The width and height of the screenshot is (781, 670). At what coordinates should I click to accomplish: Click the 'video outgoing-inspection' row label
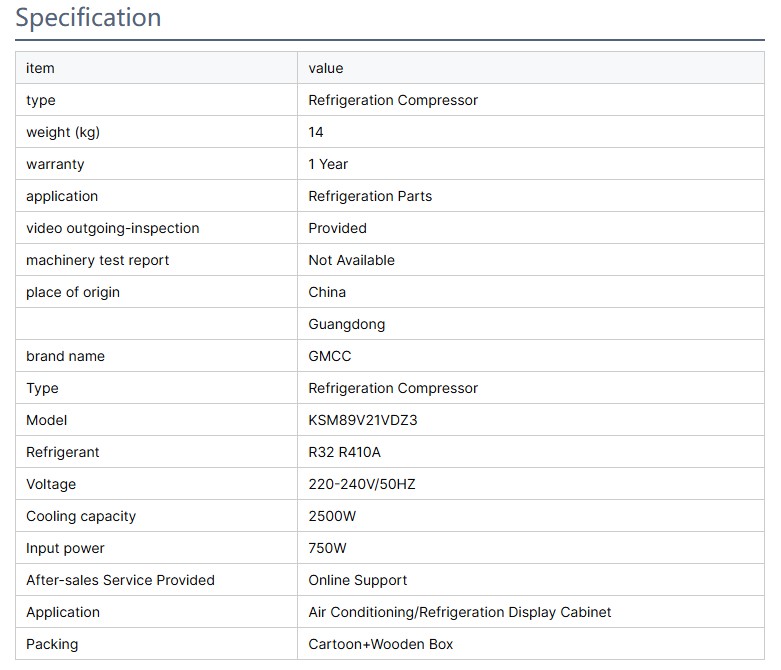[x=112, y=228]
